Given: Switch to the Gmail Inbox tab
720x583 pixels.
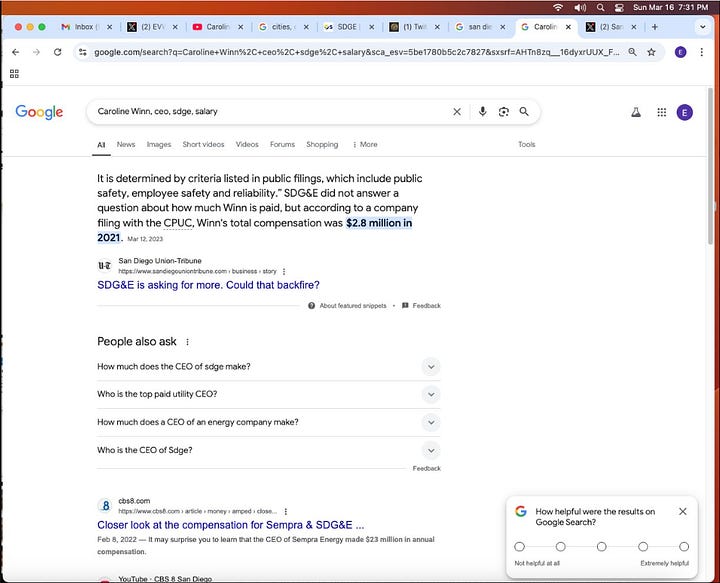Looking at the screenshot, I should coord(81,27).
